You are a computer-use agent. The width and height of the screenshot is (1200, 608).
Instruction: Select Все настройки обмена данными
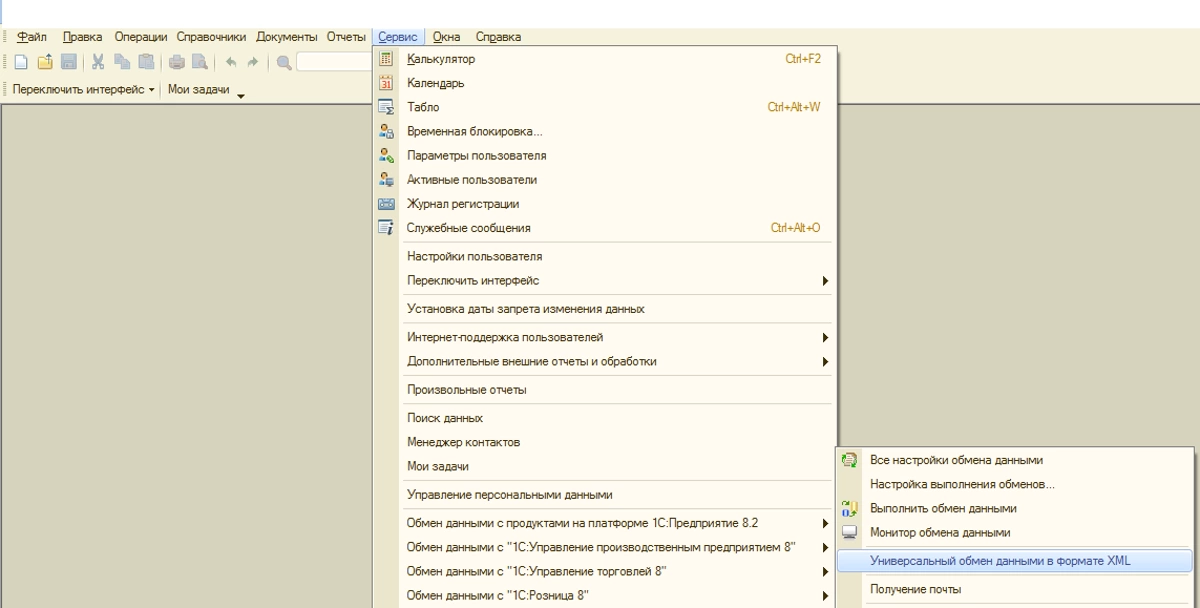point(956,460)
